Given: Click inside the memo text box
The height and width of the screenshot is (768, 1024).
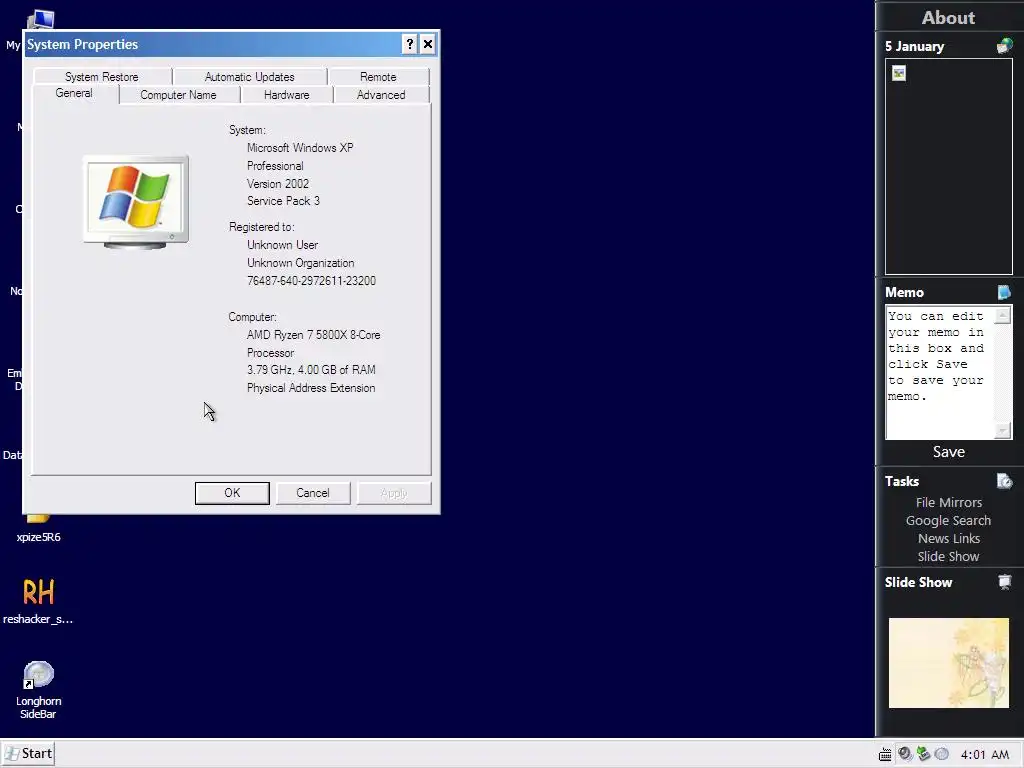Looking at the screenshot, I should (x=940, y=372).
